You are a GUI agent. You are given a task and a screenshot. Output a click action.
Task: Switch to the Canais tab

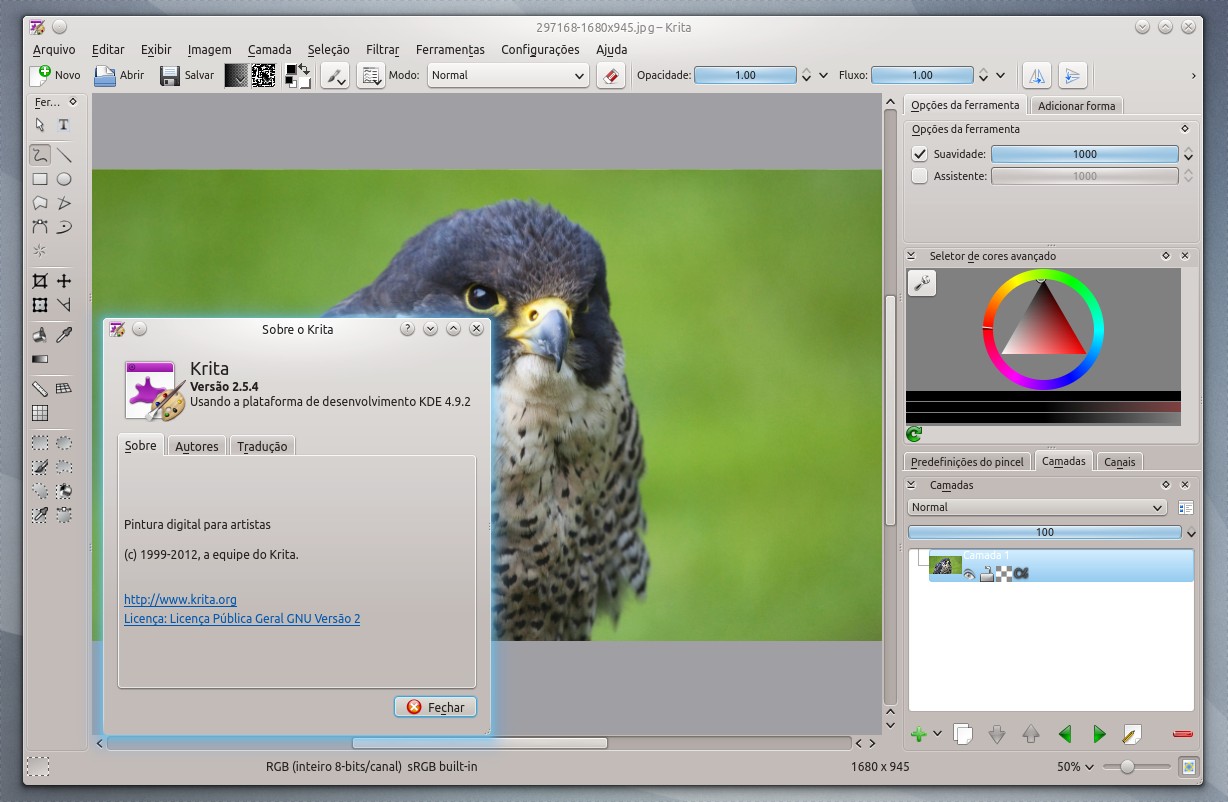(1118, 461)
